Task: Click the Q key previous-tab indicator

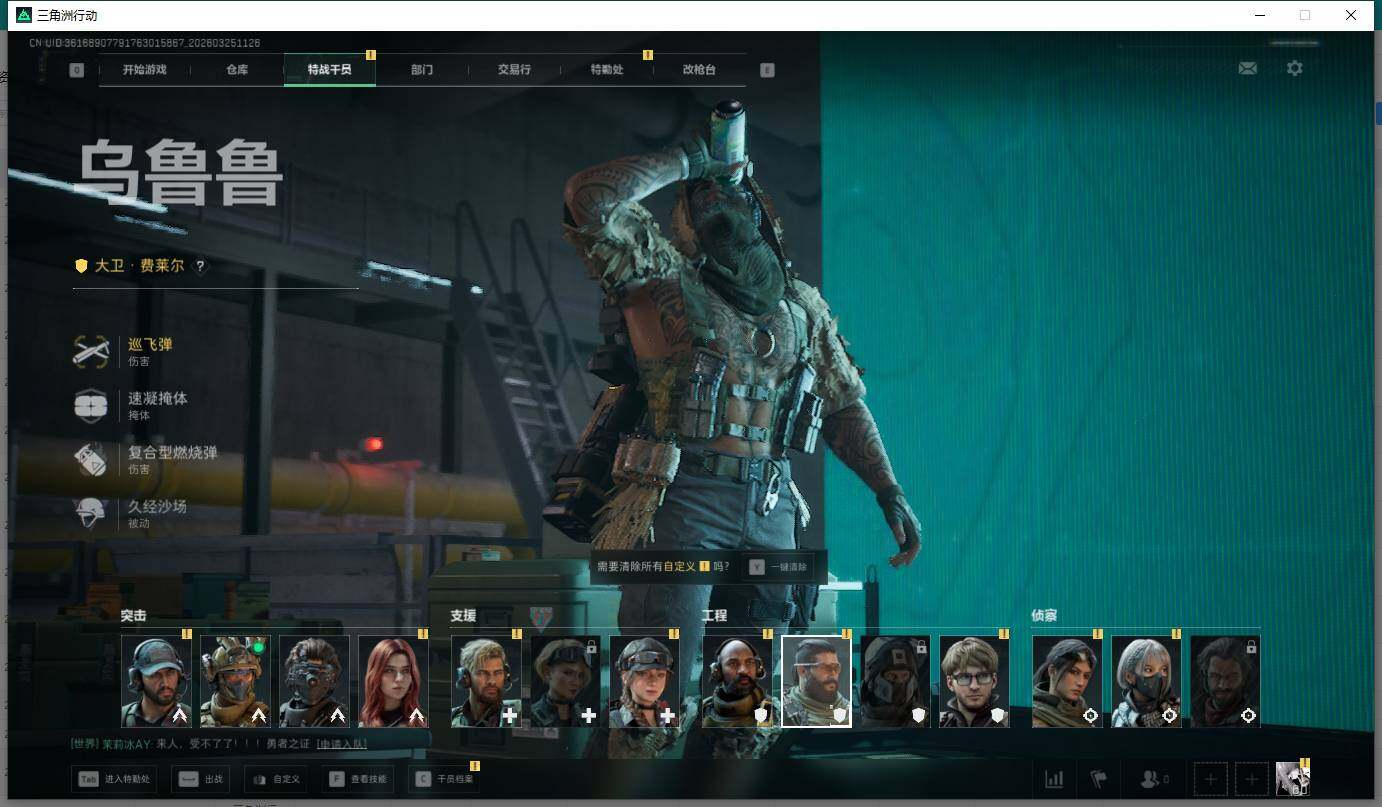Action: tap(77, 70)
